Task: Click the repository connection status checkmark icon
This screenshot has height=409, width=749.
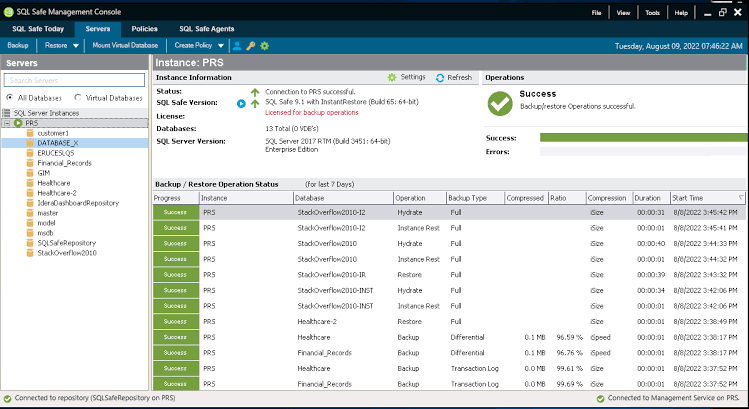Action: pyautogui.click(x=7, y=398)
